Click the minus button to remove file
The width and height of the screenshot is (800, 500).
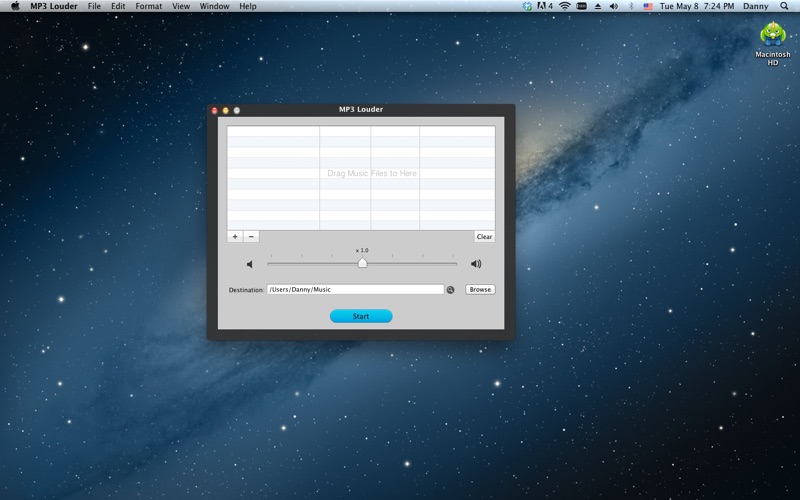(x=251, y=237)
